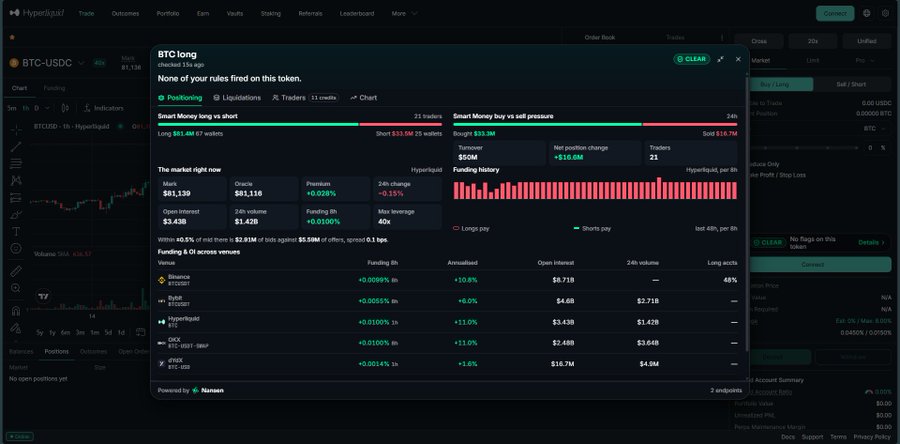Switch to Positioning tab
900x444 pixels.
point(180,98)
